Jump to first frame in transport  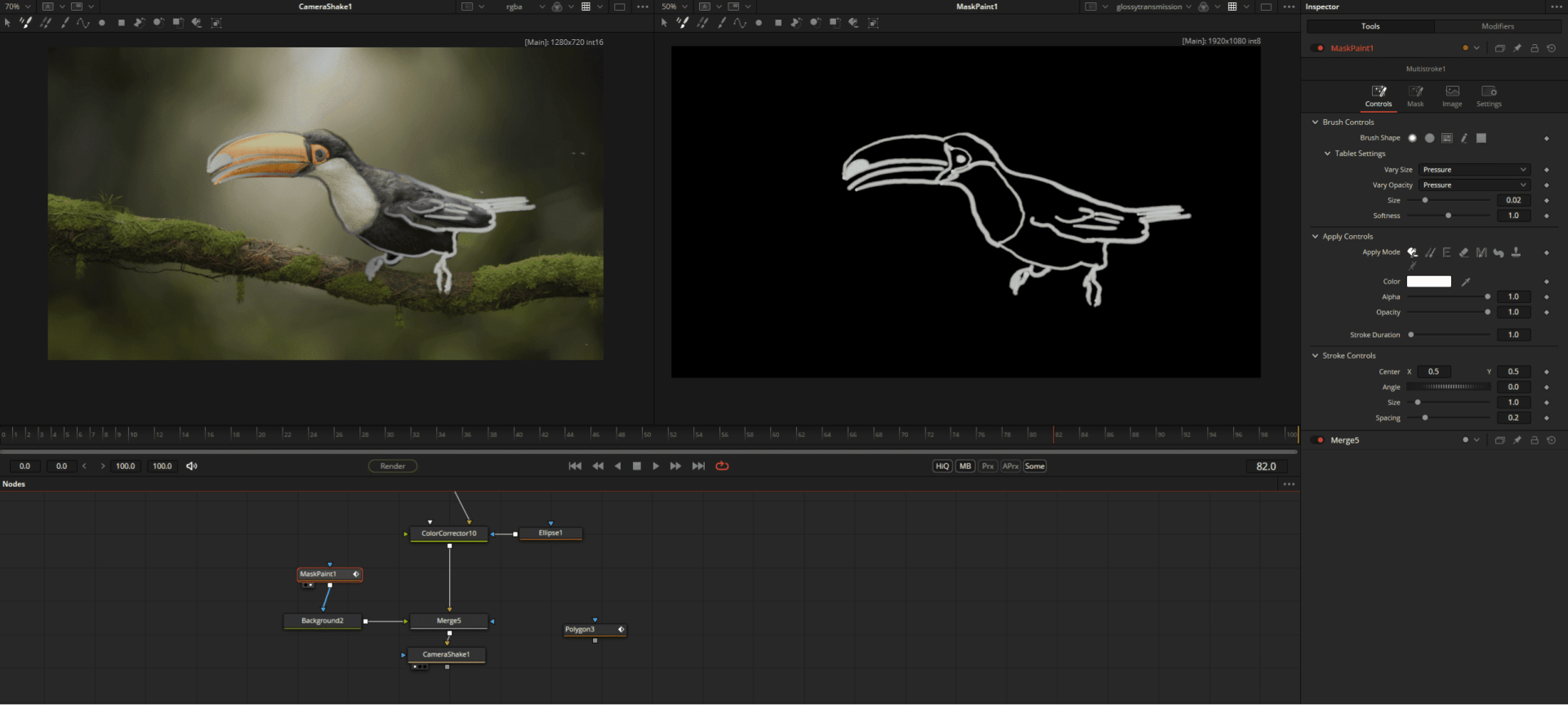[575, 466]
